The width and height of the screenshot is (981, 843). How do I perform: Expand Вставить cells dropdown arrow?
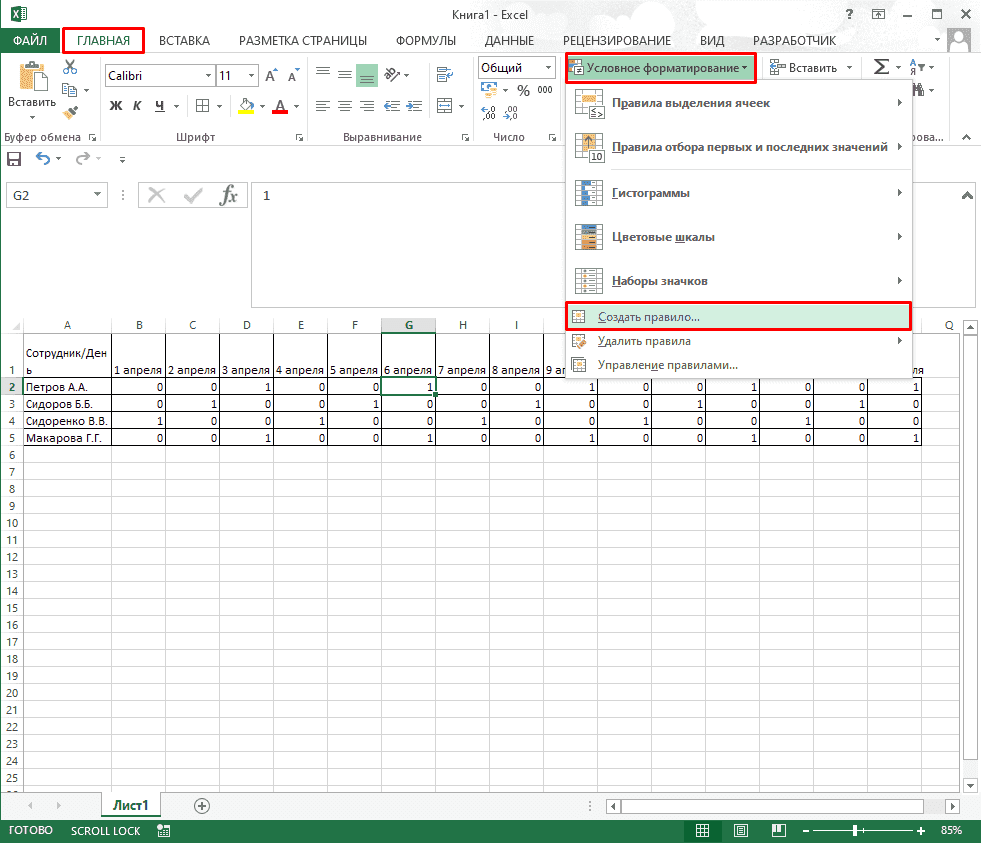(x=849, y=68)
